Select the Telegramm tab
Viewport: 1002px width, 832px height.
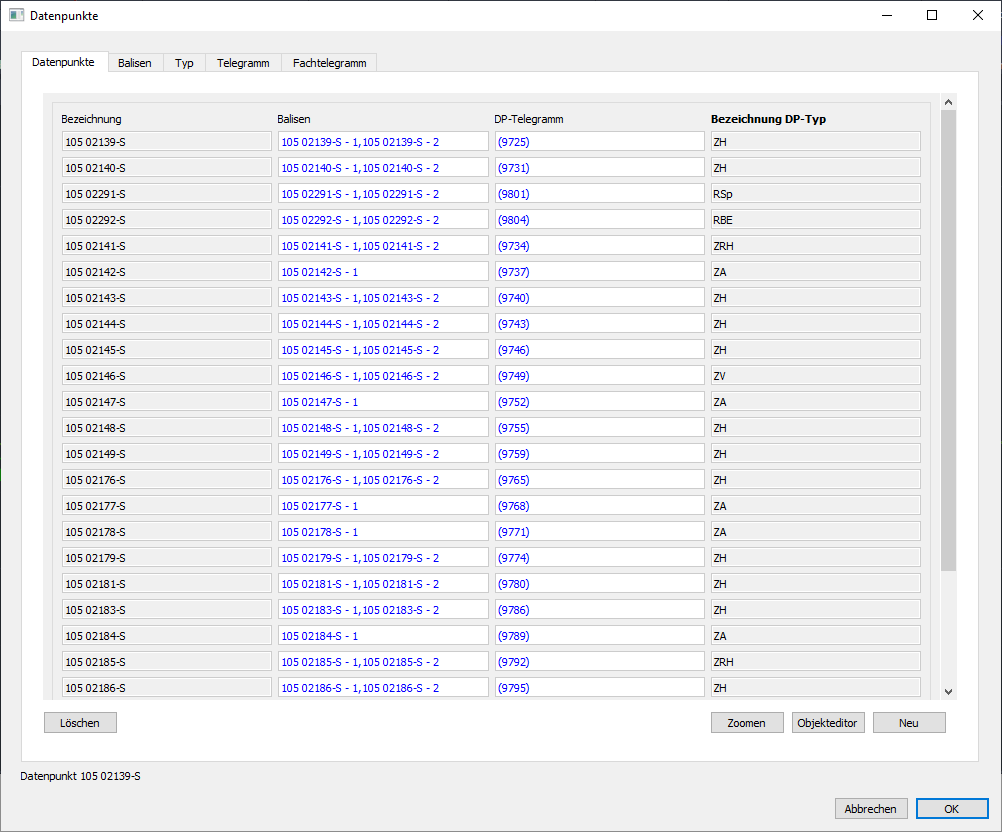pyautogui.click(x=243, y=63)
